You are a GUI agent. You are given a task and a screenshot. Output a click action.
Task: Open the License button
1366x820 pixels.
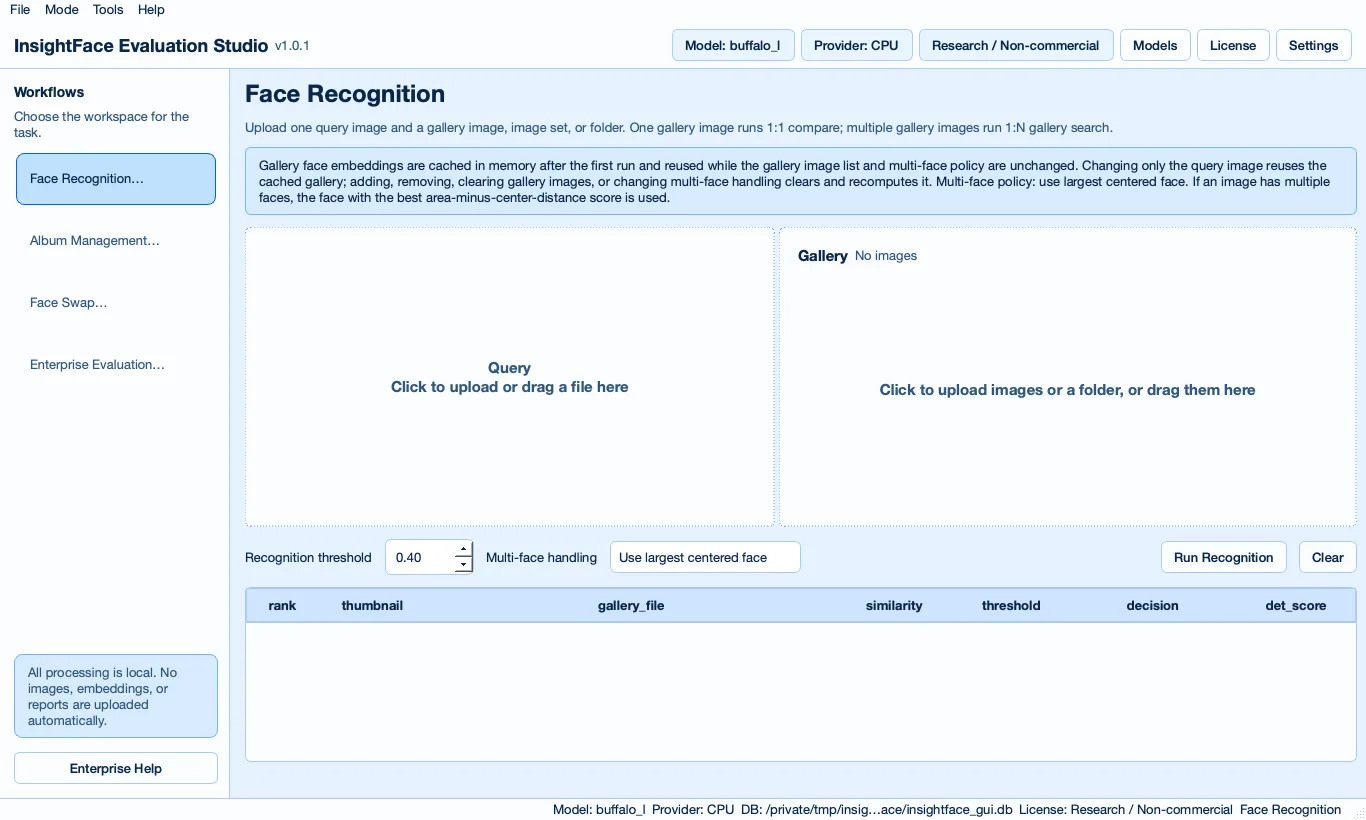pyautogui.click(x=1233, y=45)
